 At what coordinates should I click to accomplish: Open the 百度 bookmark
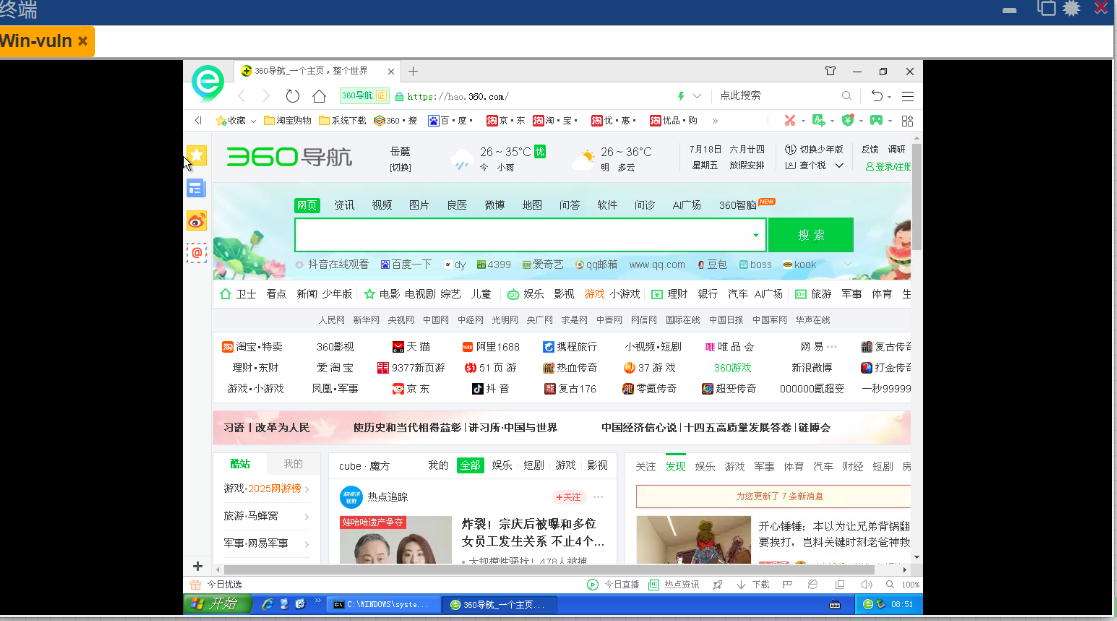(x=450, y=120)
